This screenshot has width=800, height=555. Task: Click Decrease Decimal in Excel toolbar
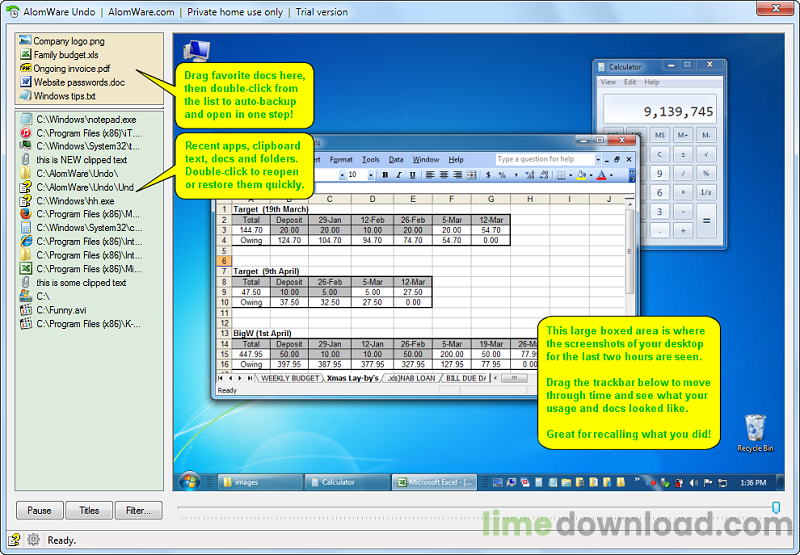(543, 175)
